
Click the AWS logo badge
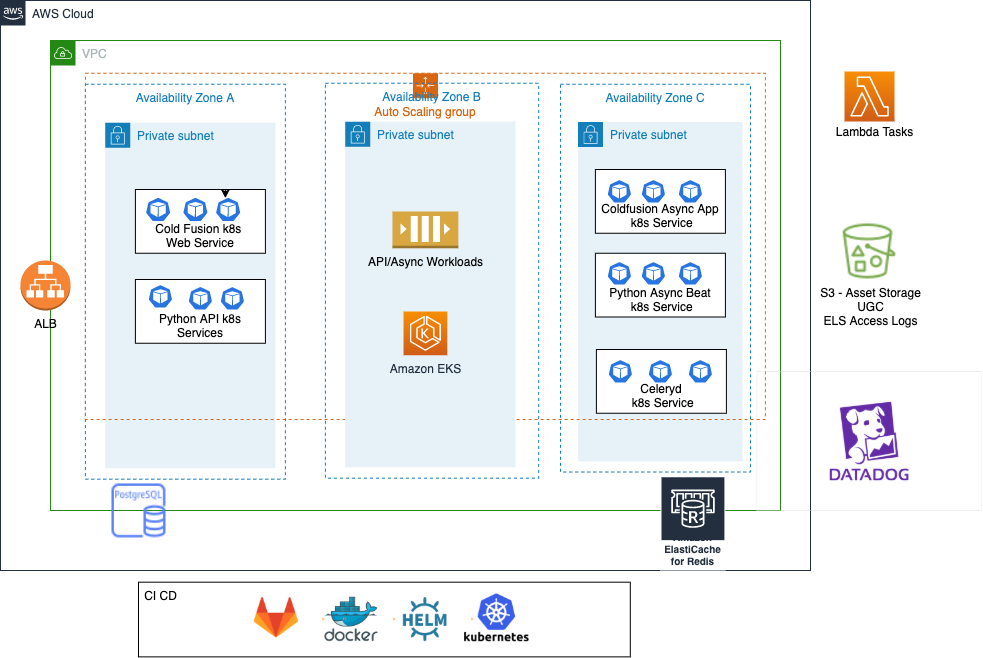coord(13,13)
